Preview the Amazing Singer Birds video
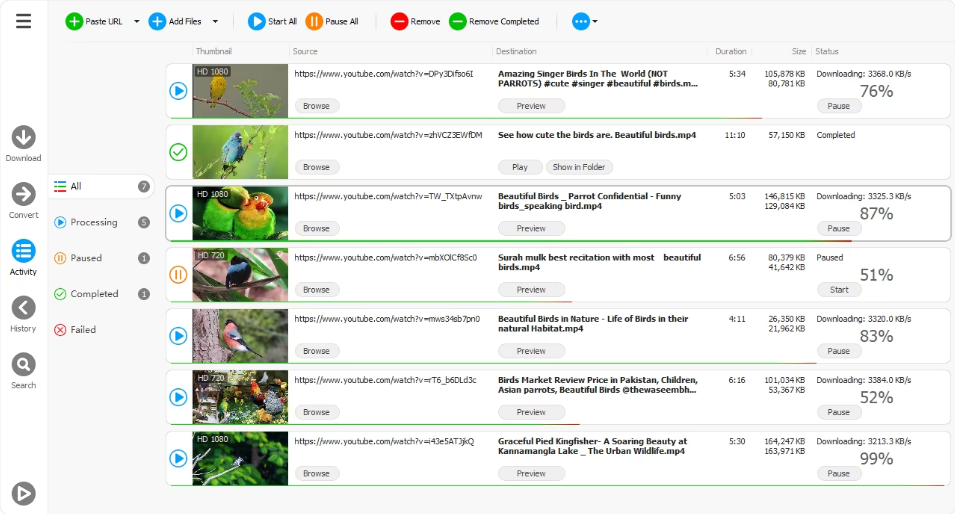This screenshot has height=514, width=955. 531,106
